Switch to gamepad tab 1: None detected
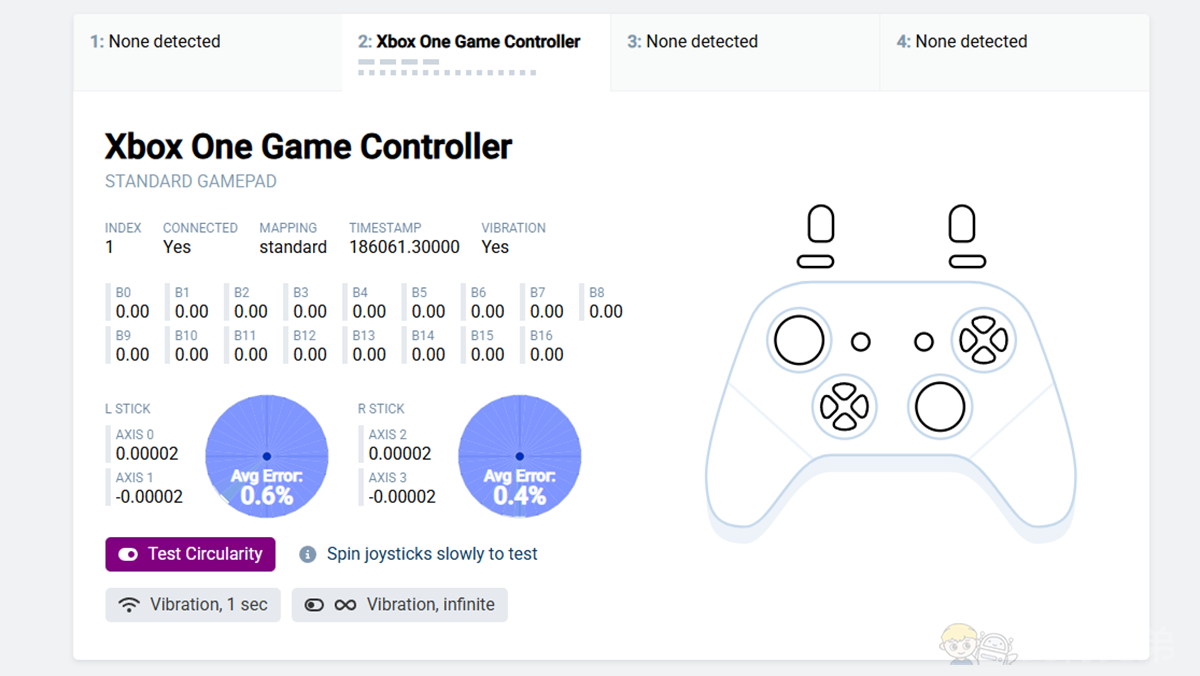 pyautogui.click(x=208, y=42)
